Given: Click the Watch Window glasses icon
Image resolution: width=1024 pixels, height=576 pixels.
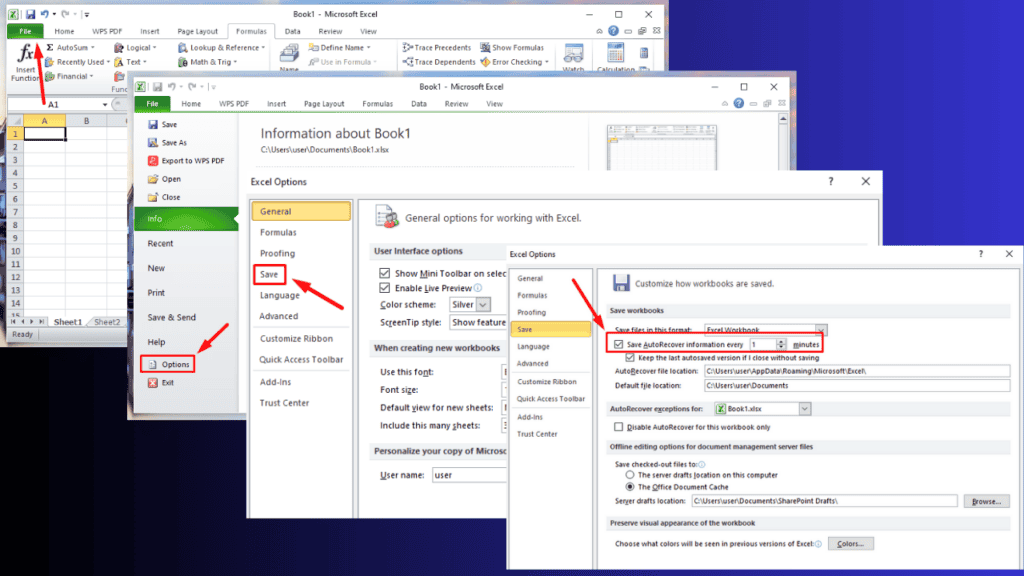Looking at the screenshot, I should click(574, 53).
